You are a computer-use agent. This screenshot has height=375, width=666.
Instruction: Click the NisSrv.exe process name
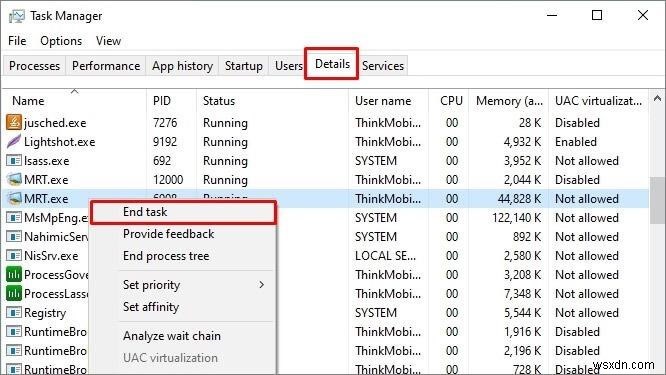click(51, 256)
